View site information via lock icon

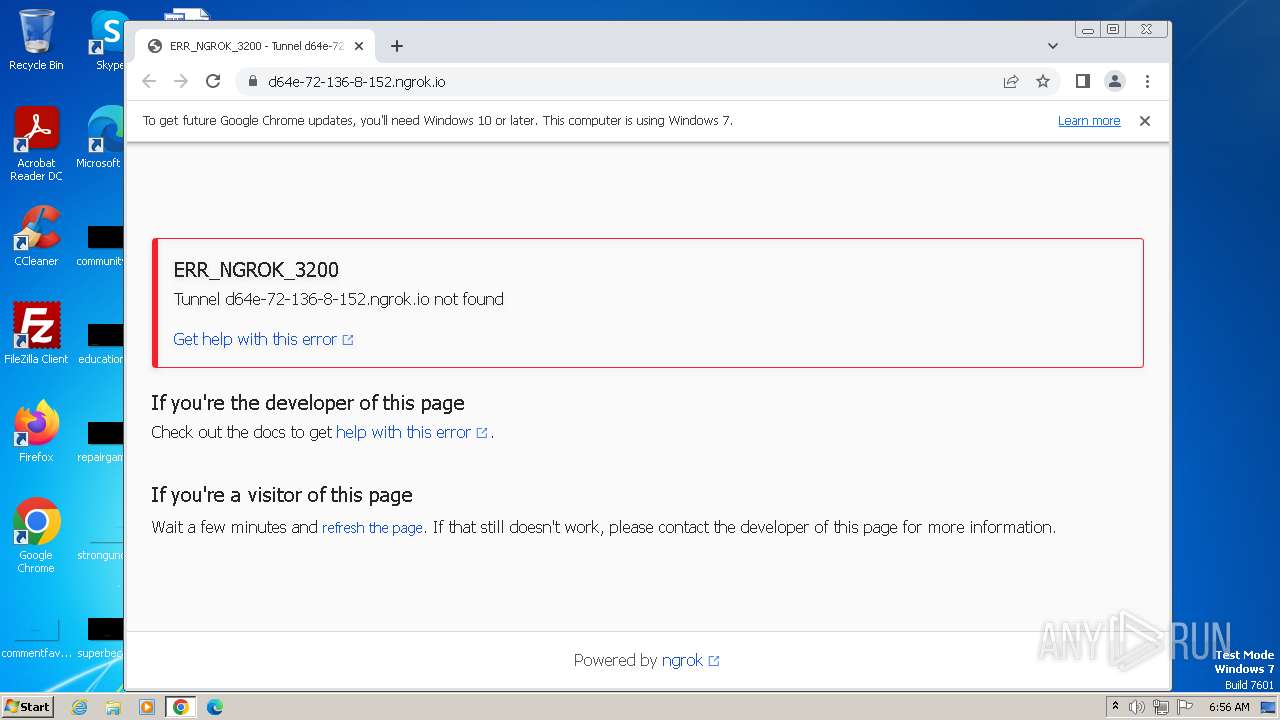point(251,82)
